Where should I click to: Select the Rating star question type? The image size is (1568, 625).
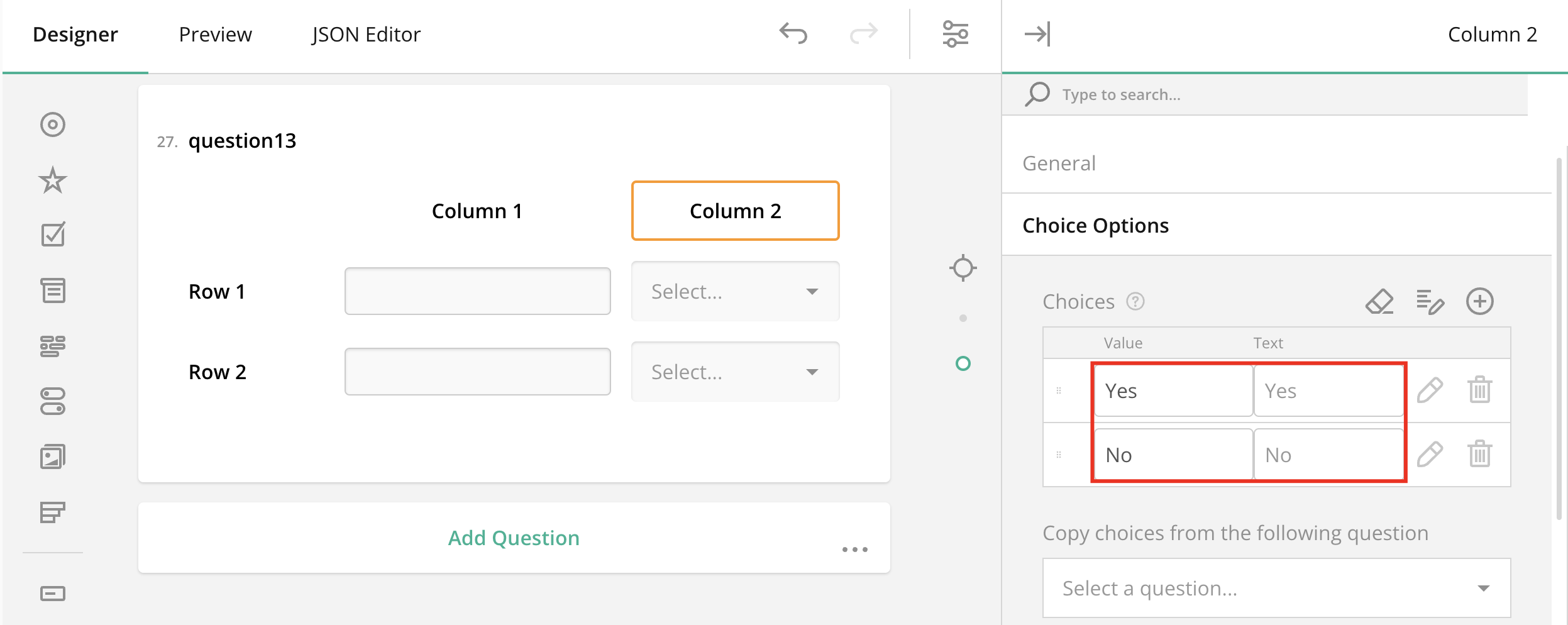53,179
